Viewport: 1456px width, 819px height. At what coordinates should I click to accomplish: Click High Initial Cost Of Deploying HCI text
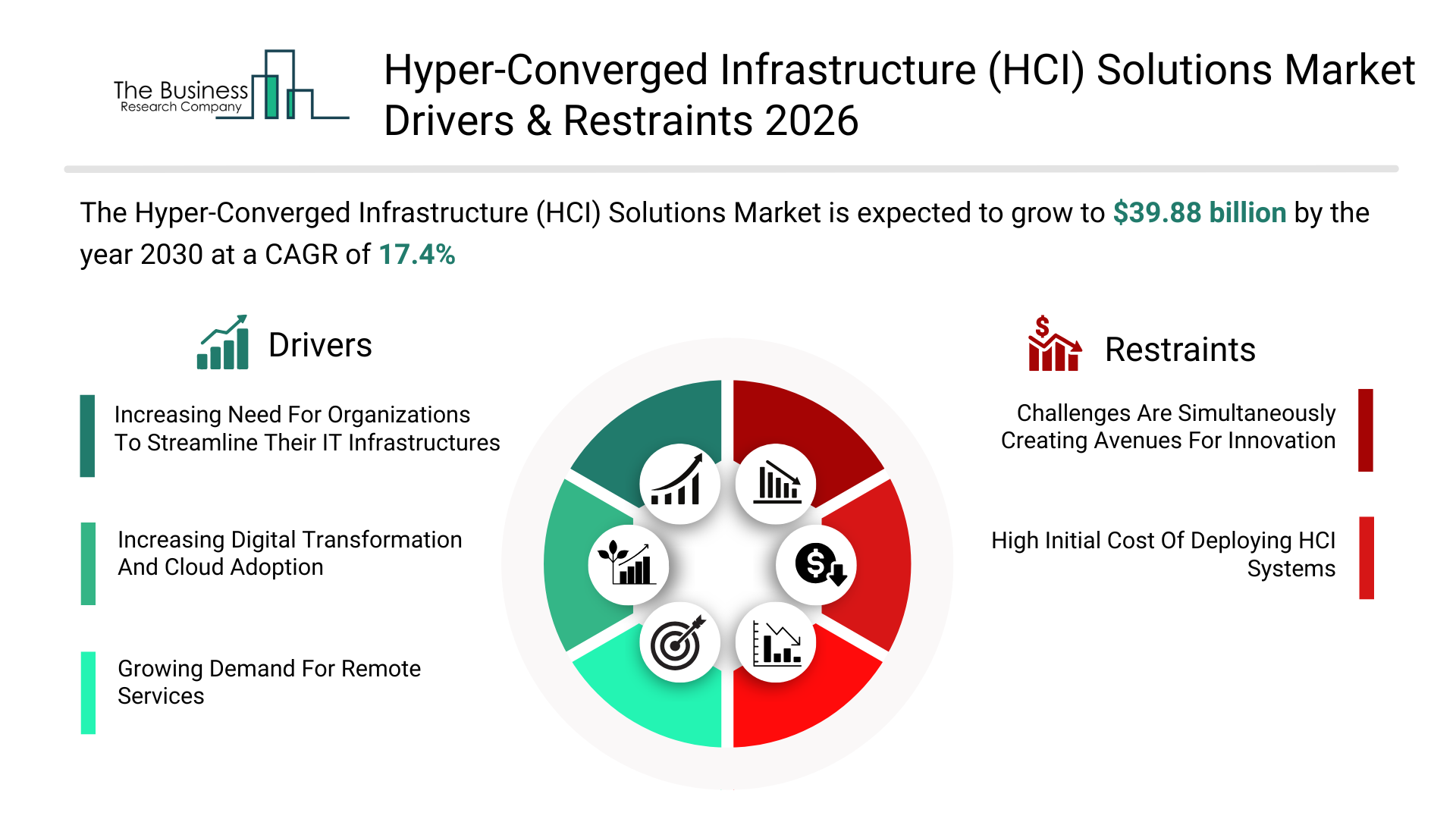pos(1163,554)
